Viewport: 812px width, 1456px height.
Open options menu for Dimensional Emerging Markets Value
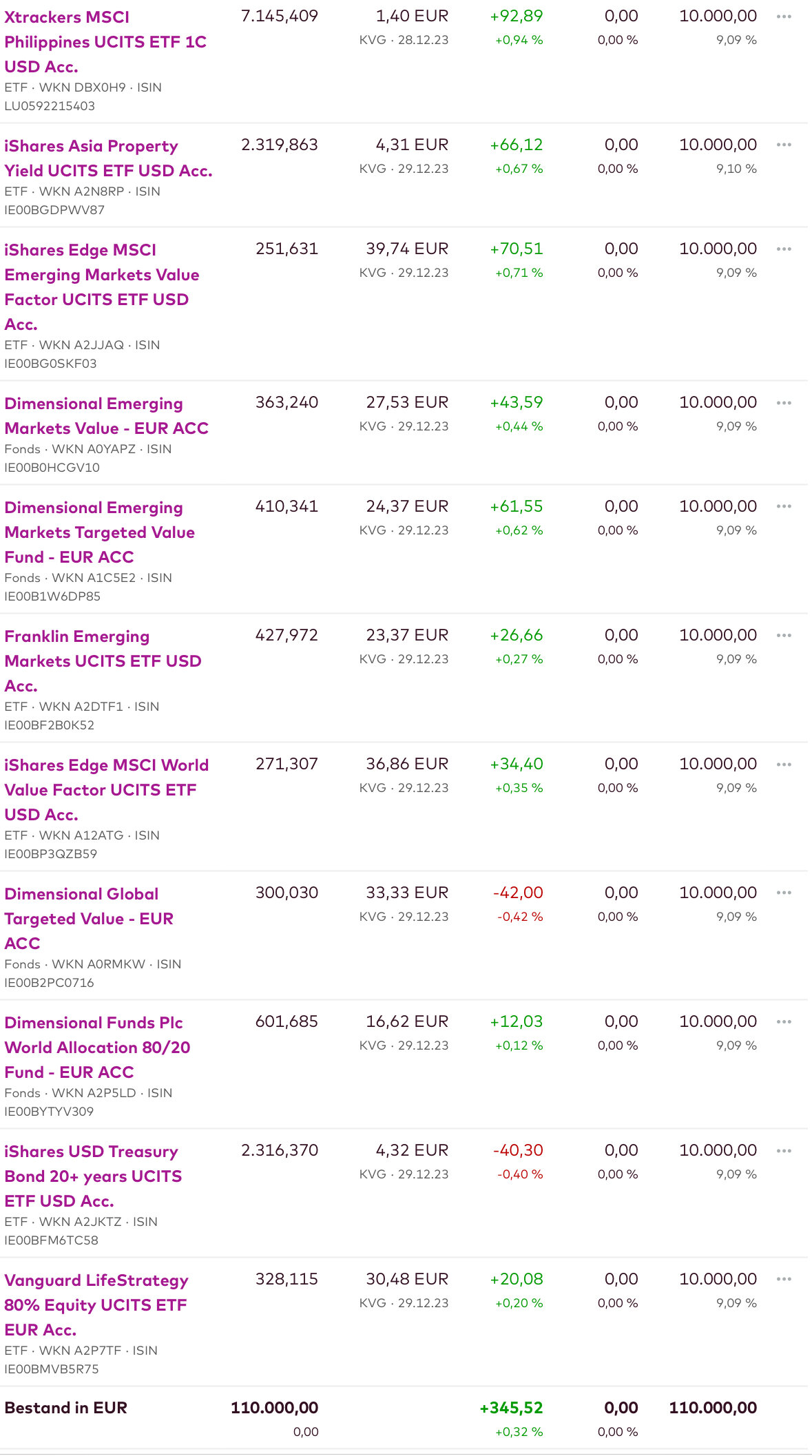tap(783, 403)
